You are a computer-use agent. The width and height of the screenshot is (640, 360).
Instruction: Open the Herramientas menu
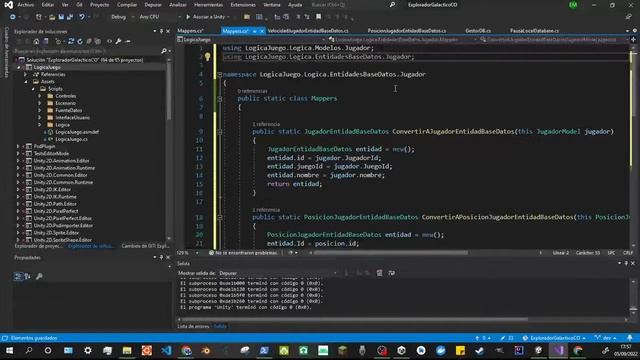click(208, 5)
